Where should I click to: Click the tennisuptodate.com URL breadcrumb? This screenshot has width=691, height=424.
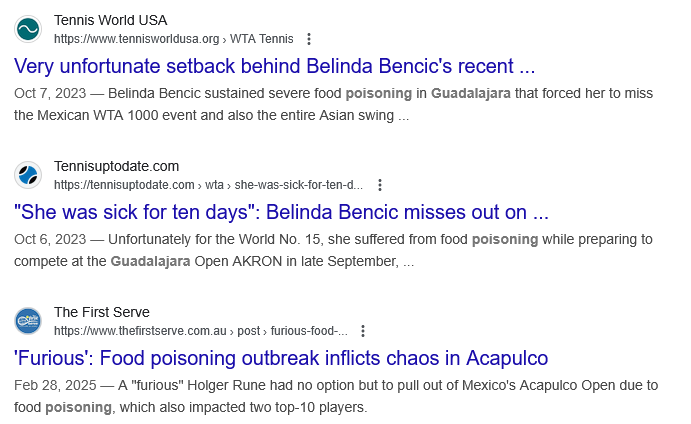click(124, 185)
